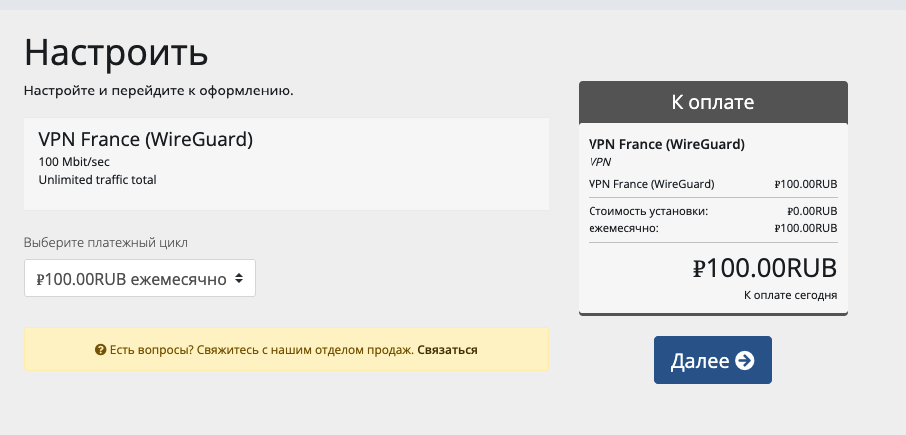Select the Настроить page heading

pyautogui.click(x=116, y=52)
